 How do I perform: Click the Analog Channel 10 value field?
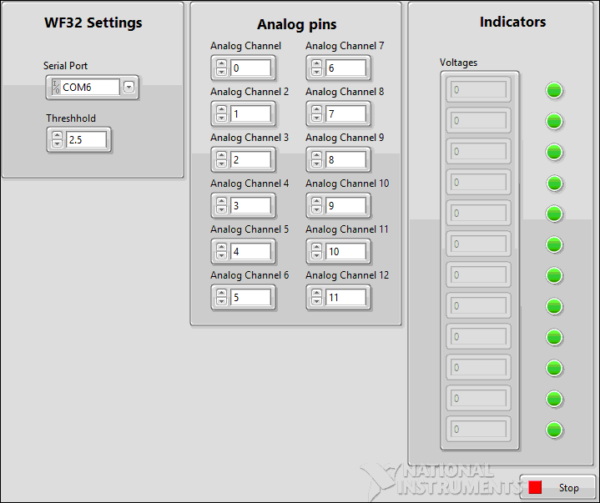pos(345,206)
